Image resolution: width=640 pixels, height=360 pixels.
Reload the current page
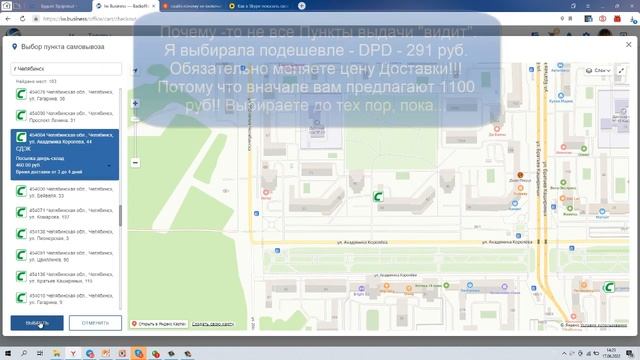[22, 19]
